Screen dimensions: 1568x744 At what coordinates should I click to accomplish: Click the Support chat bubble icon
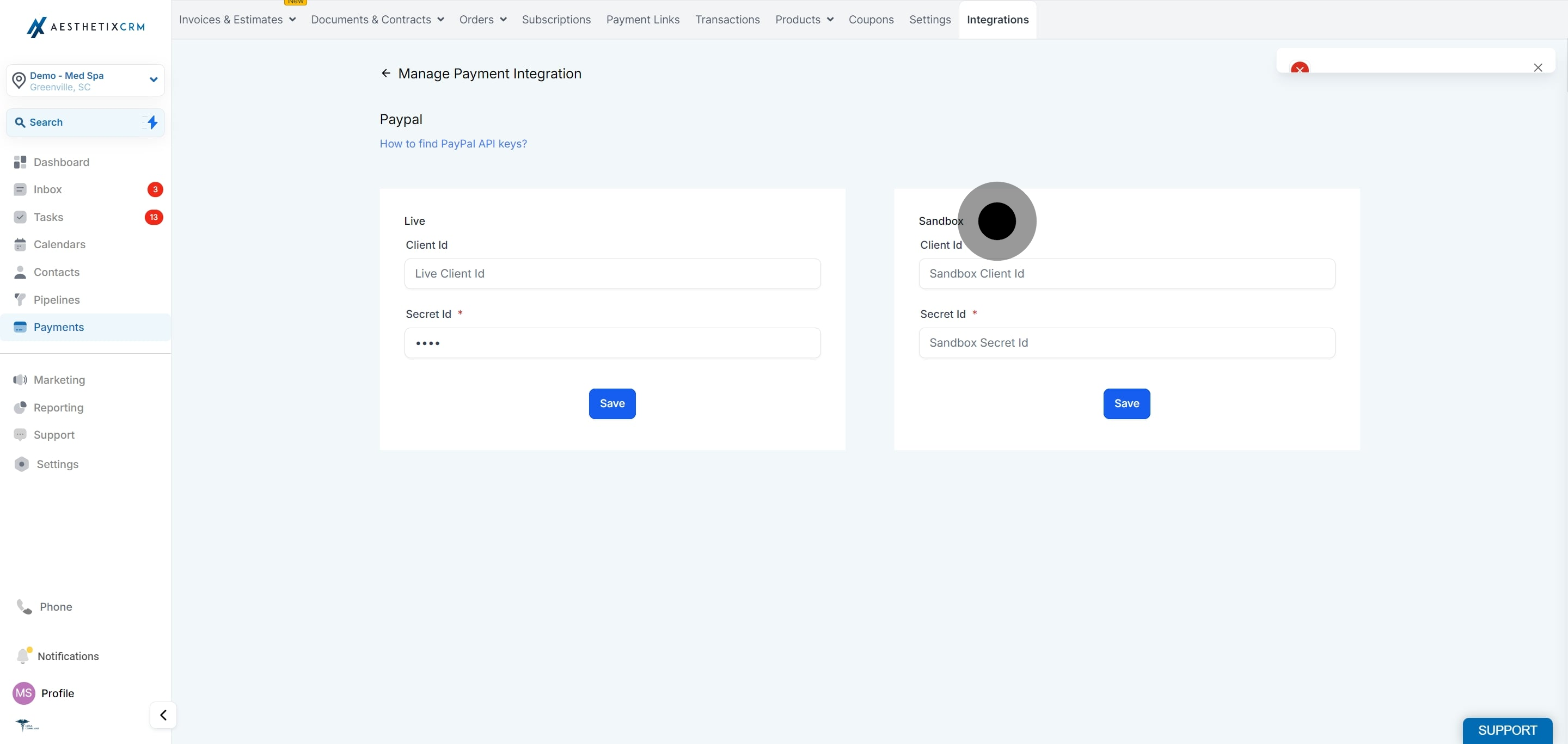(20, 435)
